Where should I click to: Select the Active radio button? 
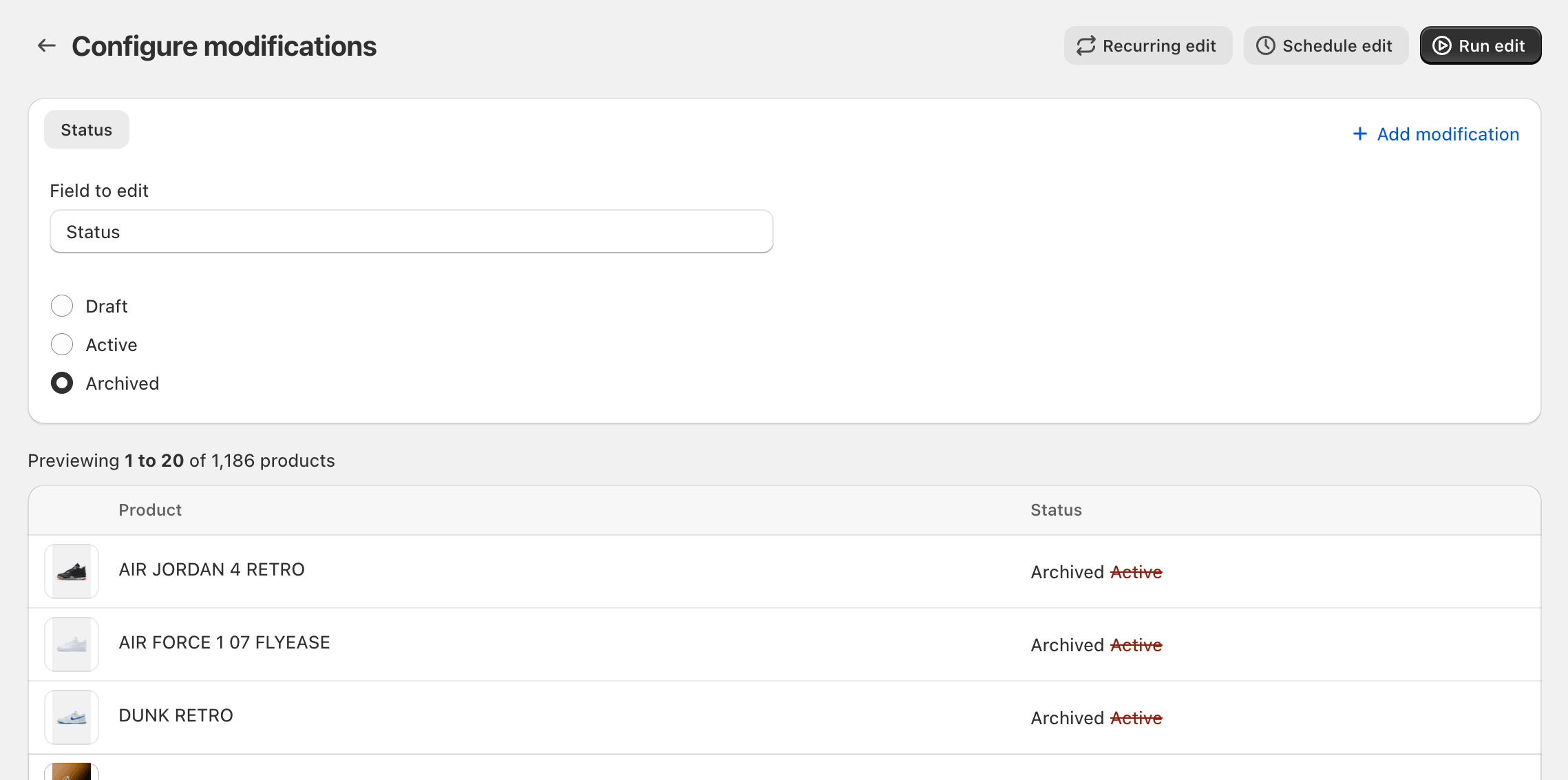click(x=62, y=344)
